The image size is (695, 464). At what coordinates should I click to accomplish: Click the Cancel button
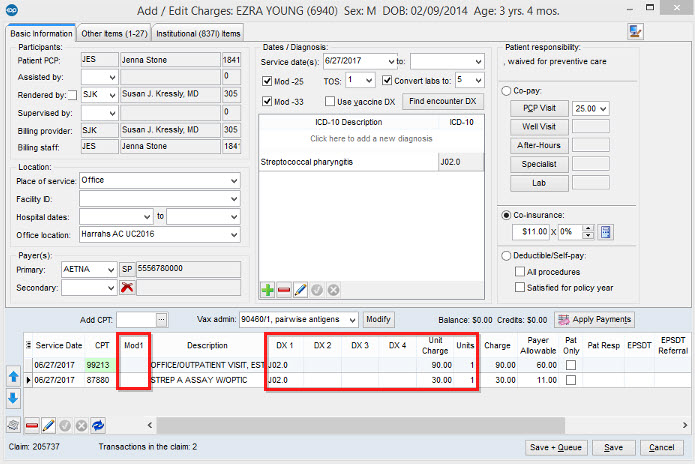tap(661, 448)
